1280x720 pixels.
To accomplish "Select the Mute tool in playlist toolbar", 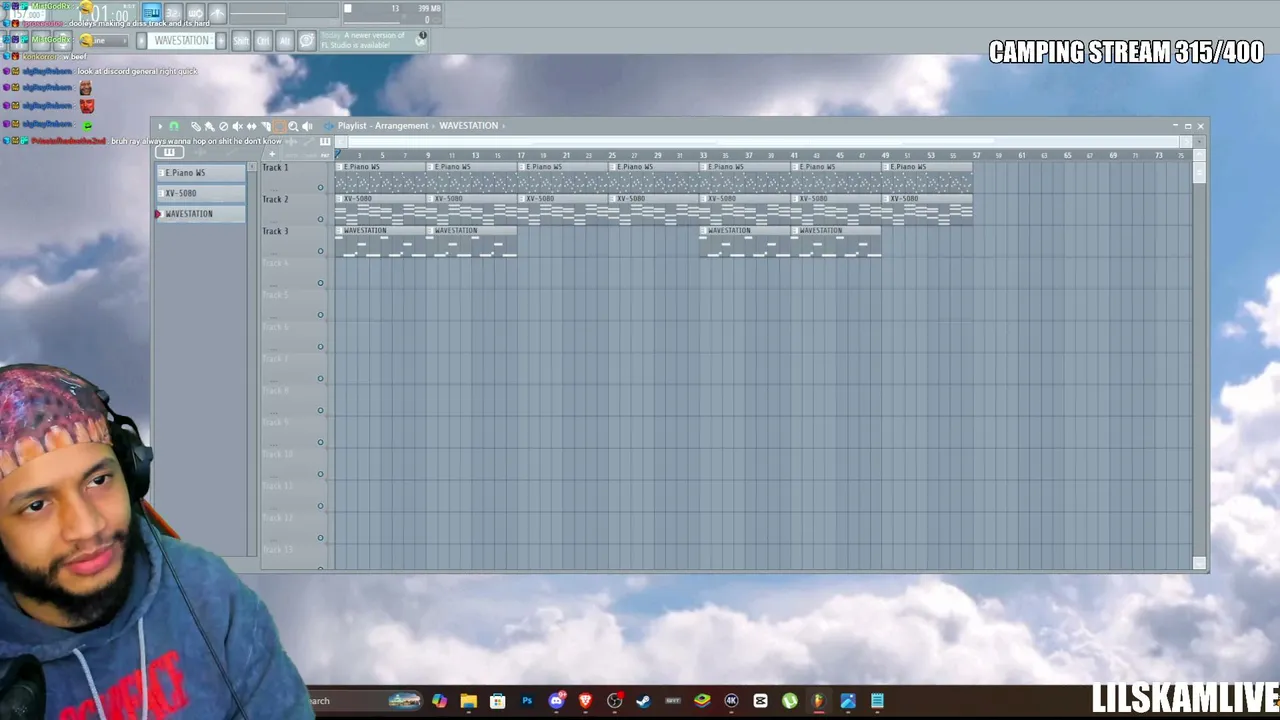I will click(237, 126).
